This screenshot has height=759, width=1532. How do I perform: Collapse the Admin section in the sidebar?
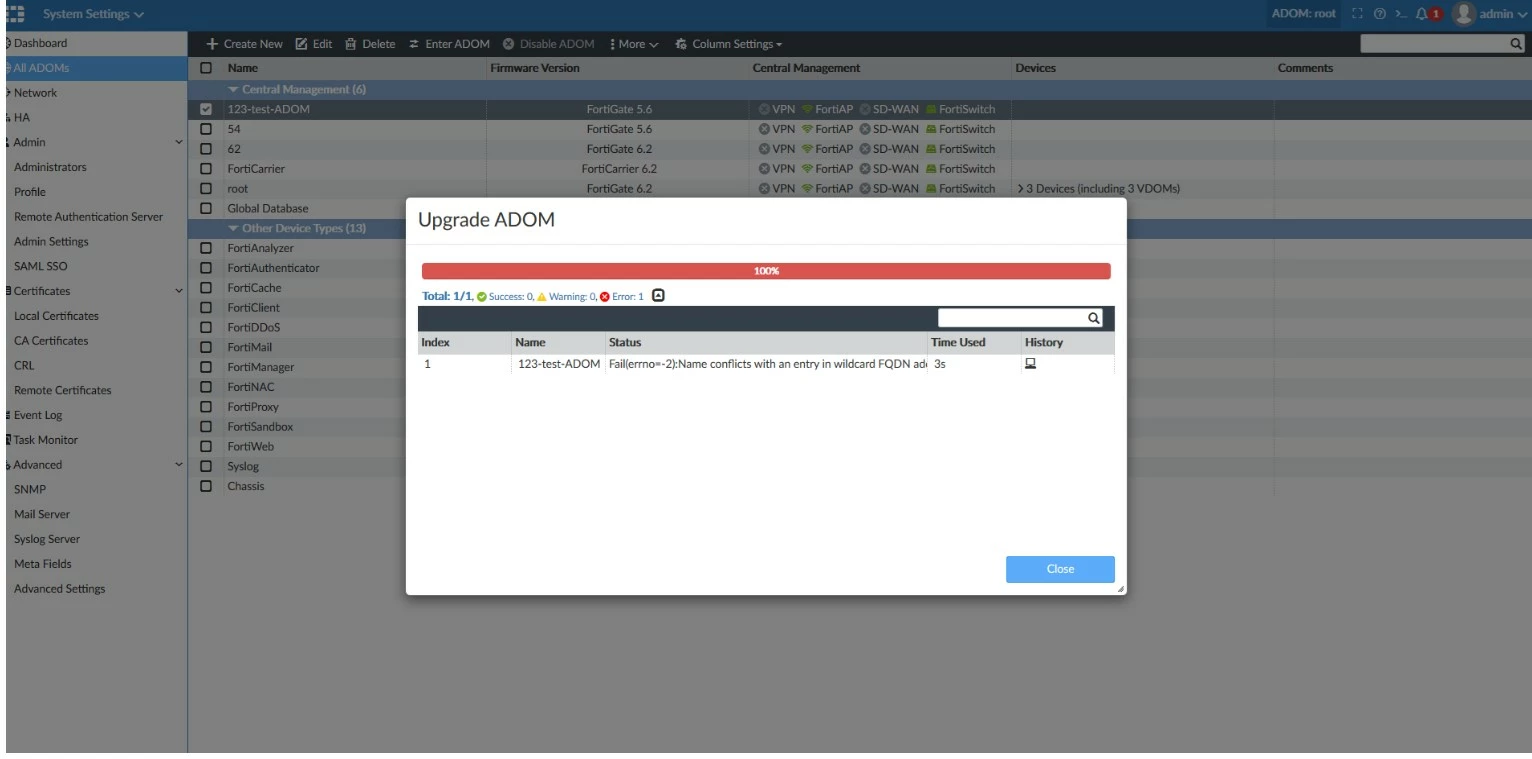pos(179,142)
